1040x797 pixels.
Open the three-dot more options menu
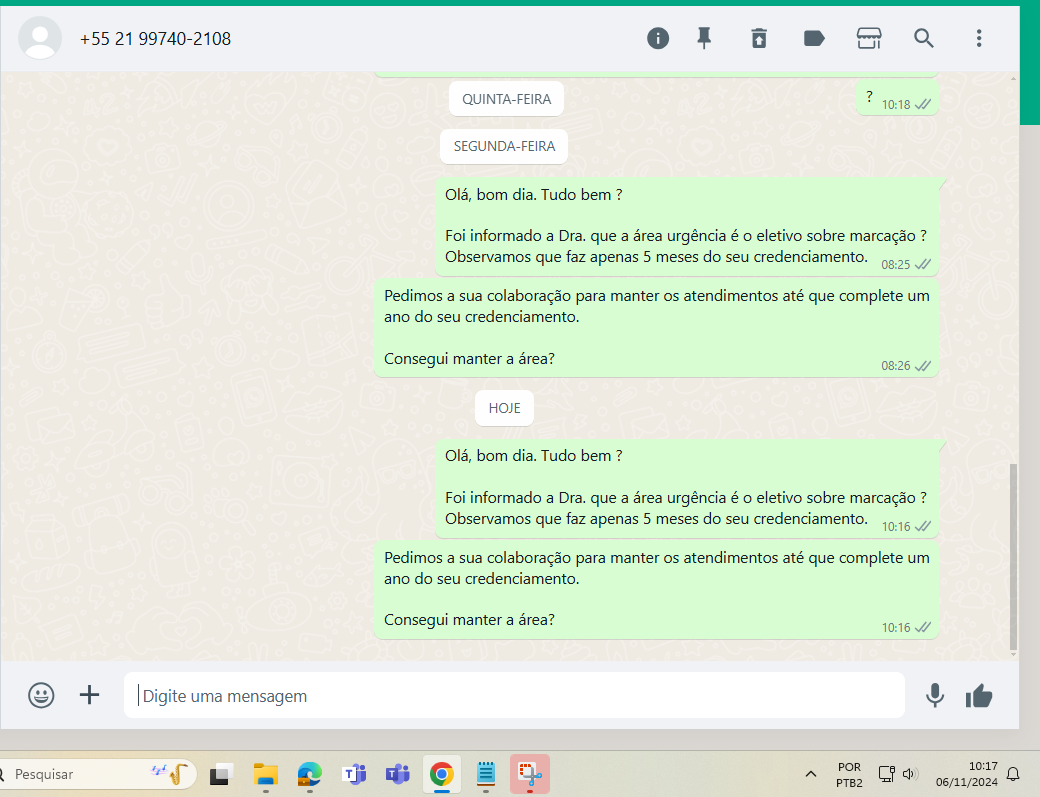click(x=979, y=38)
